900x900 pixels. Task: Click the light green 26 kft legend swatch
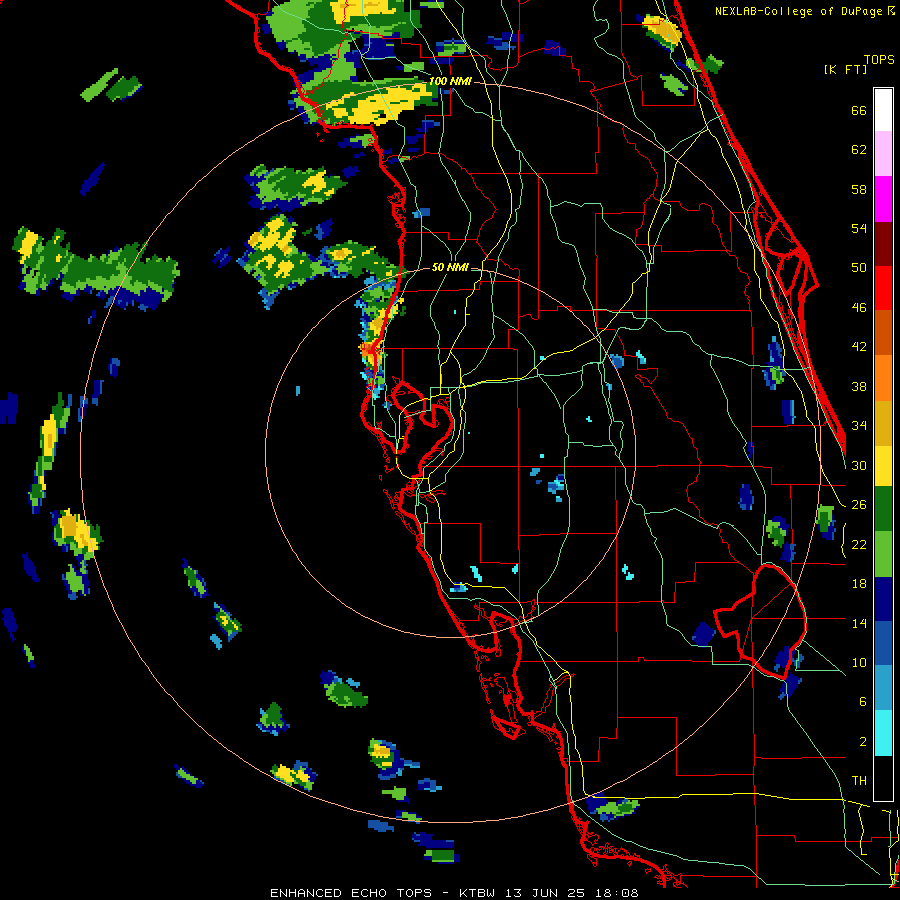coord(883,554)
